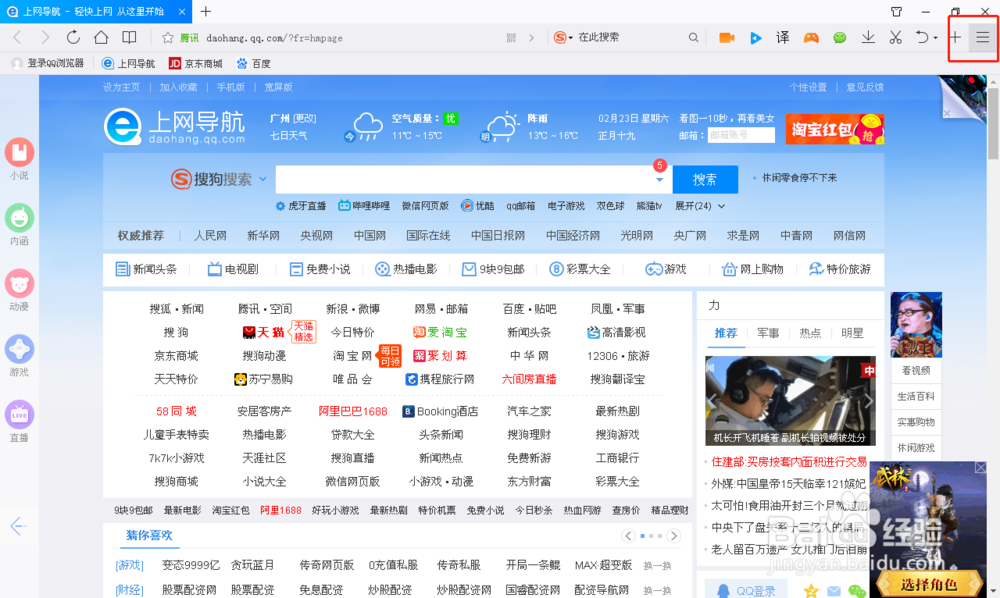
Task: Go to the browser home page icon
Action: click(101, 38)
